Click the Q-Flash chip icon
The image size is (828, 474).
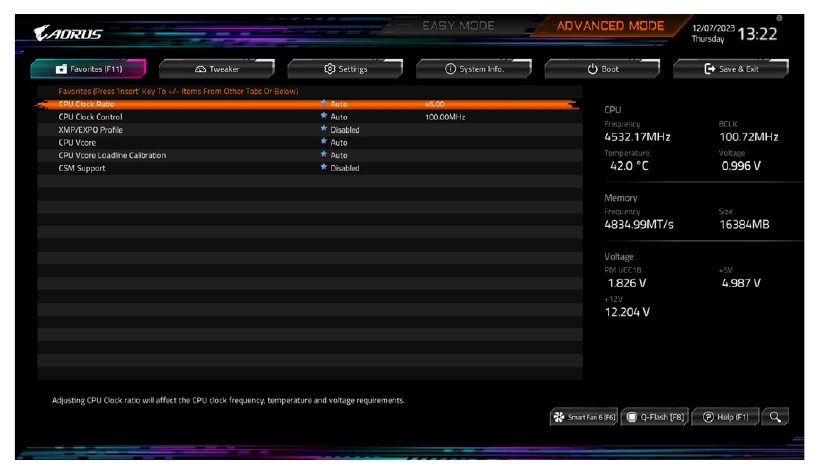click(x=632, y=417)
